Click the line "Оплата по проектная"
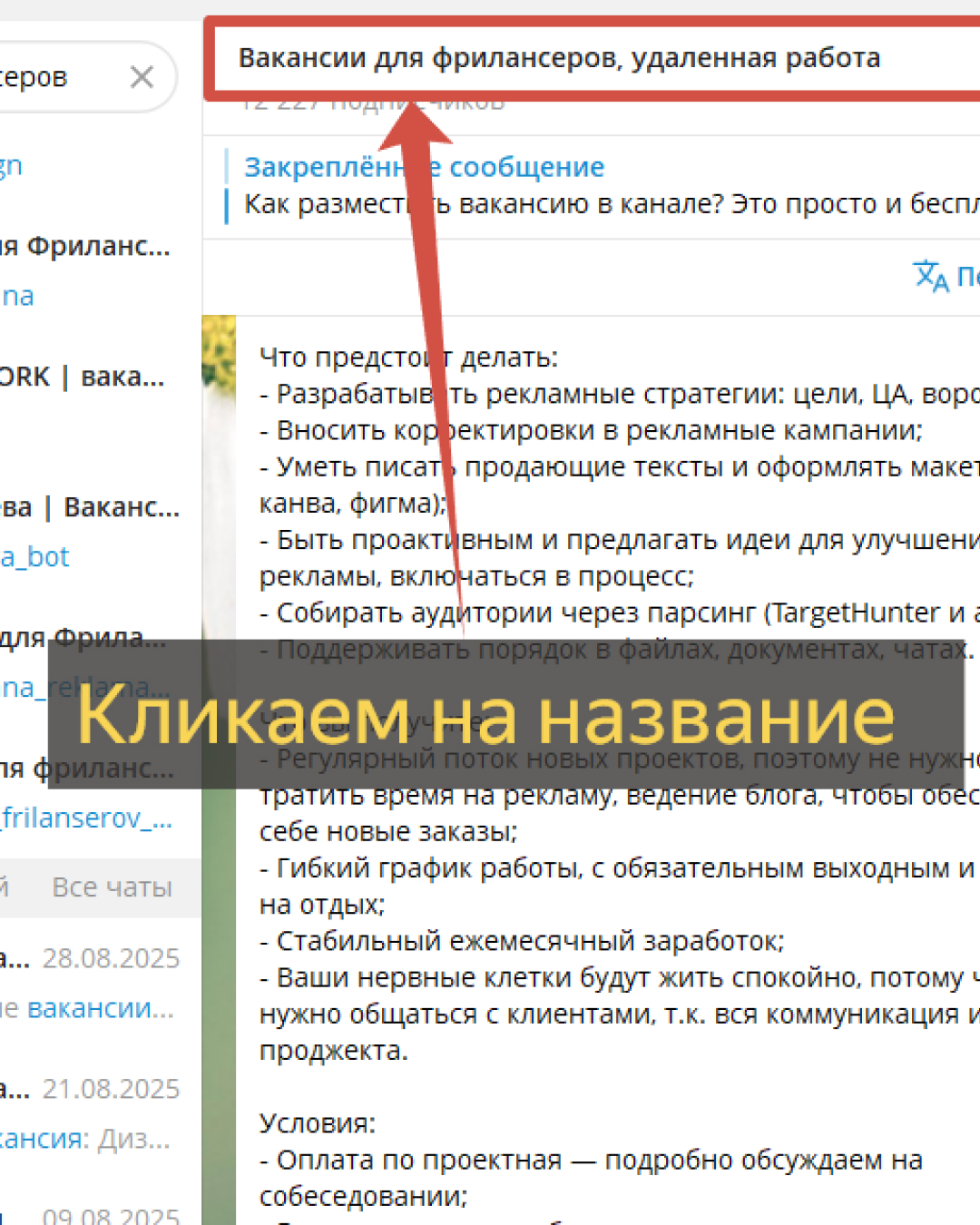 click(x=592, y=1161)
